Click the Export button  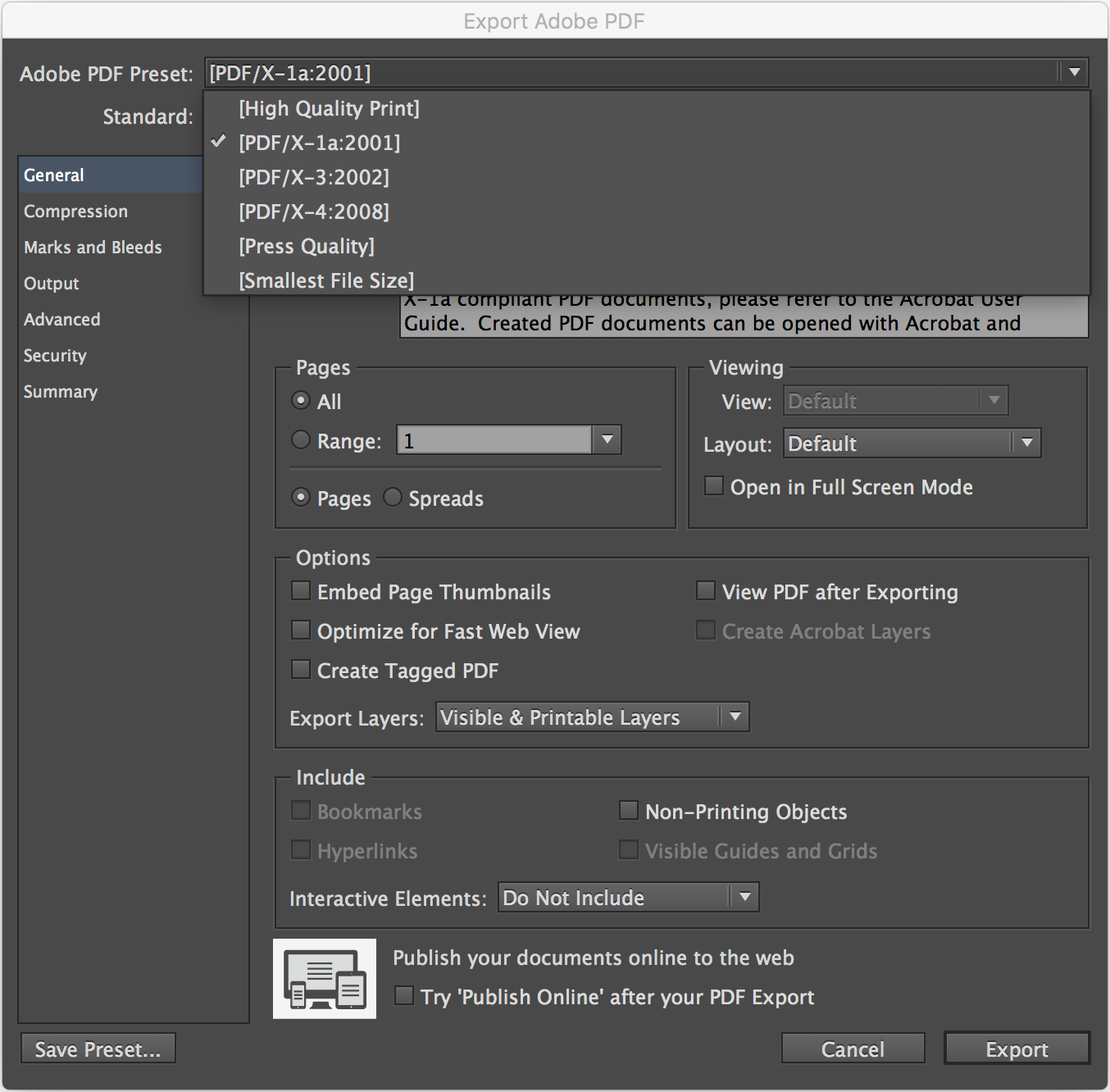pos(1017,1049)
